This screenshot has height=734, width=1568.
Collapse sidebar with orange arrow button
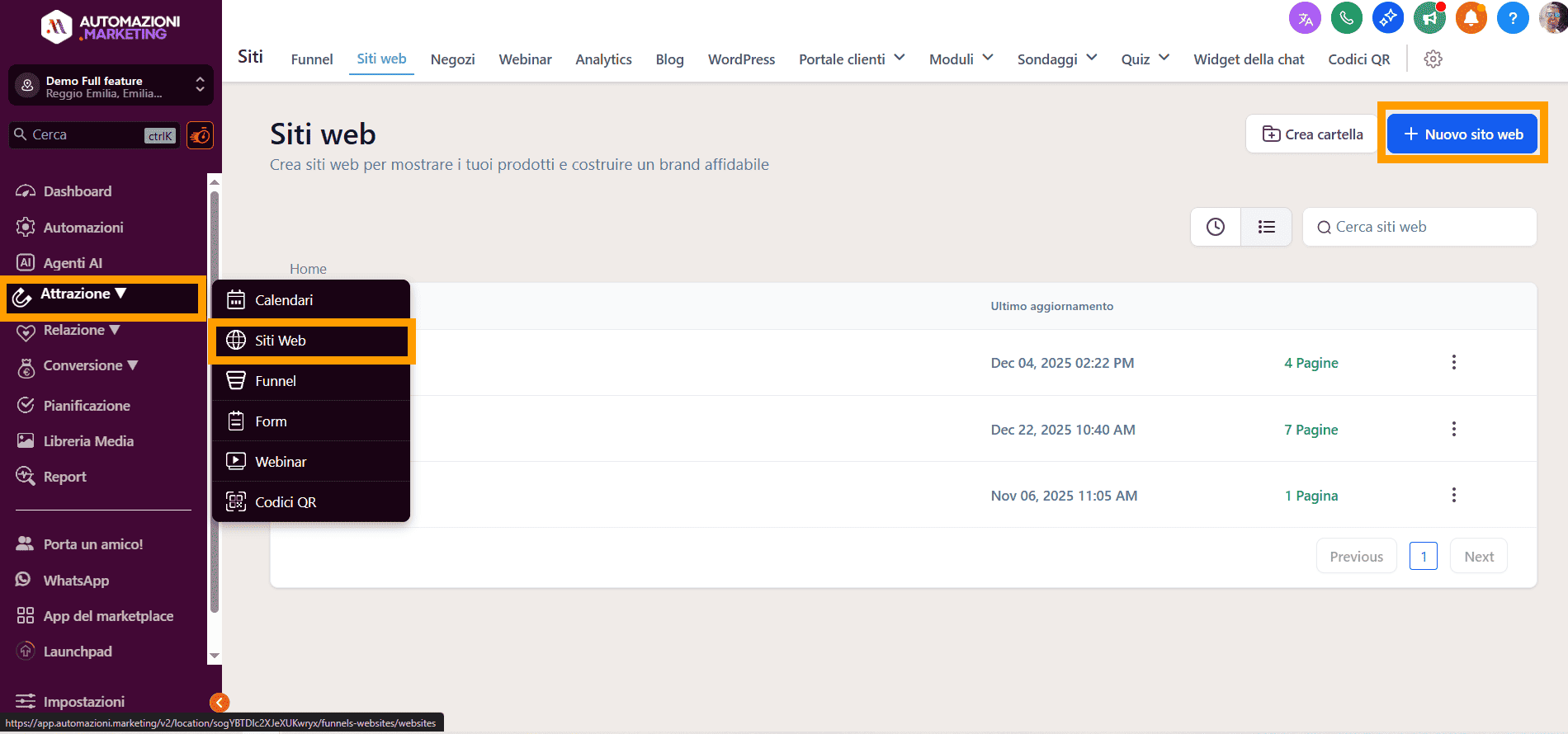pyautogui.click(x=220, y=702)
